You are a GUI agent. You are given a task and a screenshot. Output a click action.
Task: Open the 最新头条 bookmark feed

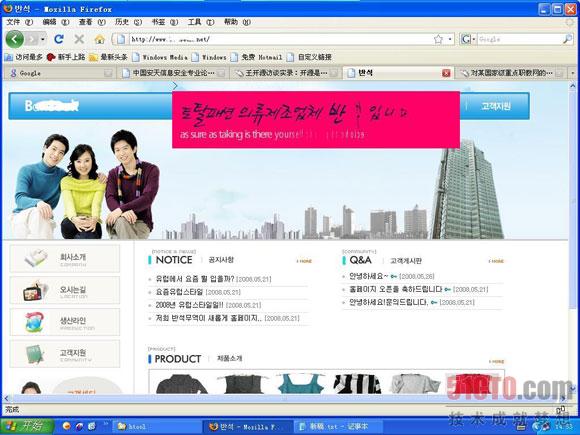click(108, 57)
